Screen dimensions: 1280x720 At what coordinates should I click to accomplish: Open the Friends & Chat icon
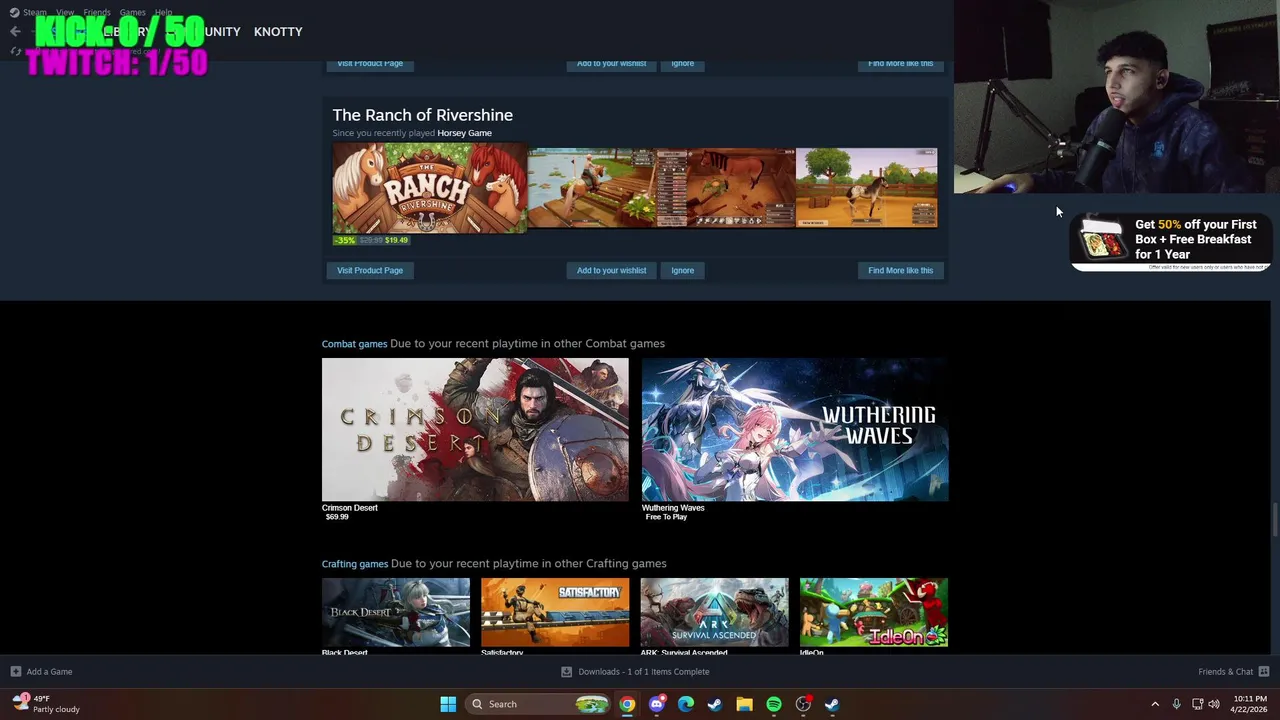click(1263, 672)
